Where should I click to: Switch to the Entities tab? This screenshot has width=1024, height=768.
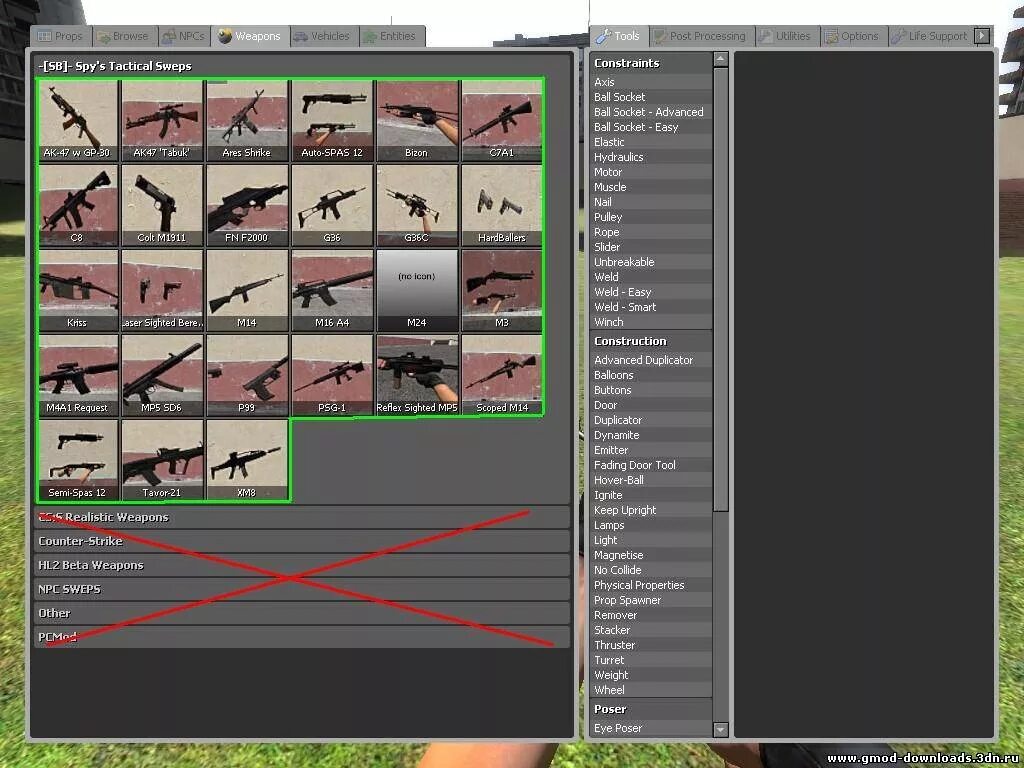390,37
